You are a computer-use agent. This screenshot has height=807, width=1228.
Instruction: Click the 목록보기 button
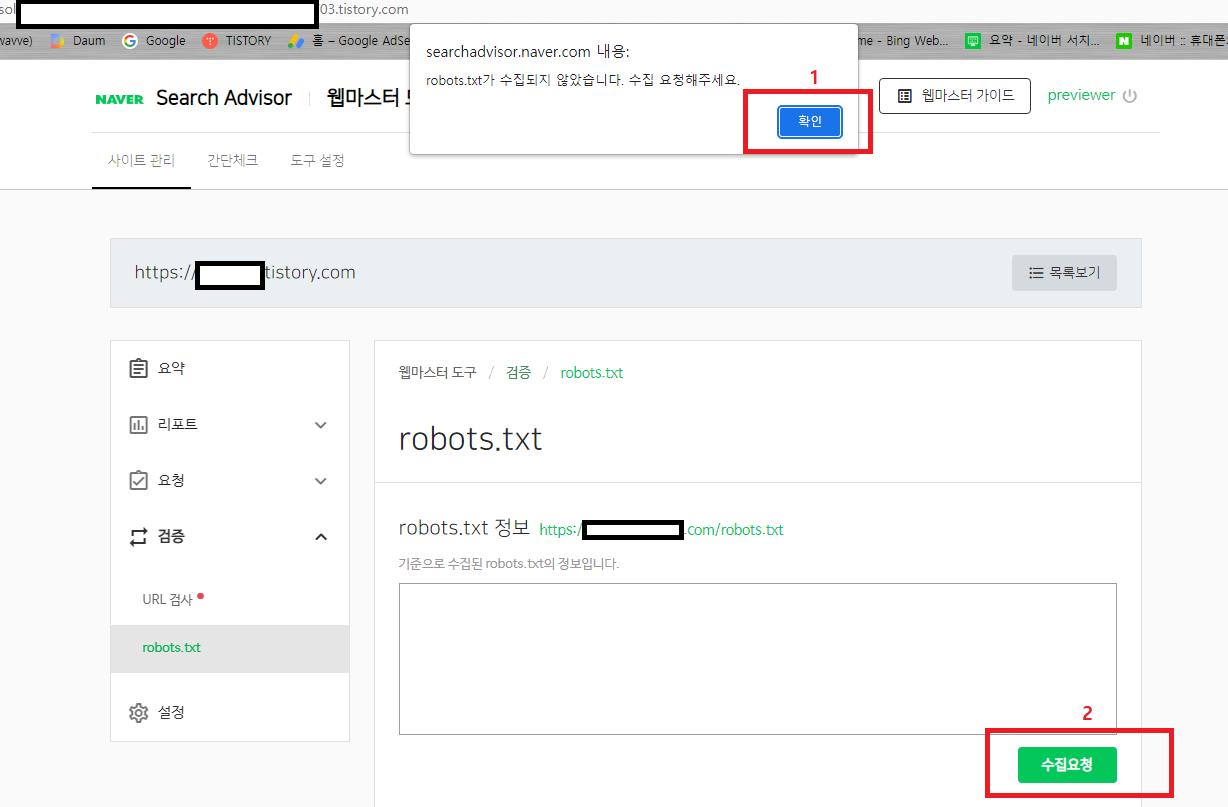[x=1064, y=272]
